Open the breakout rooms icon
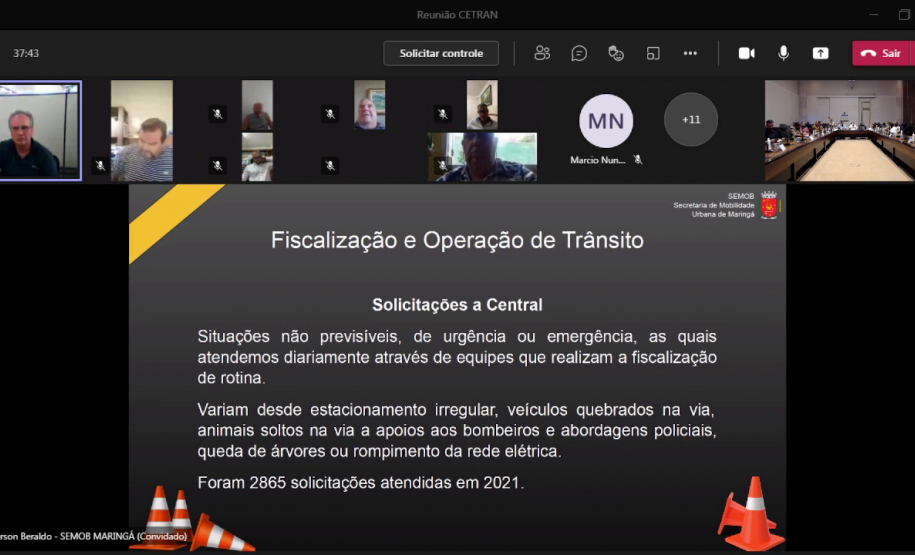 [653, 53]
